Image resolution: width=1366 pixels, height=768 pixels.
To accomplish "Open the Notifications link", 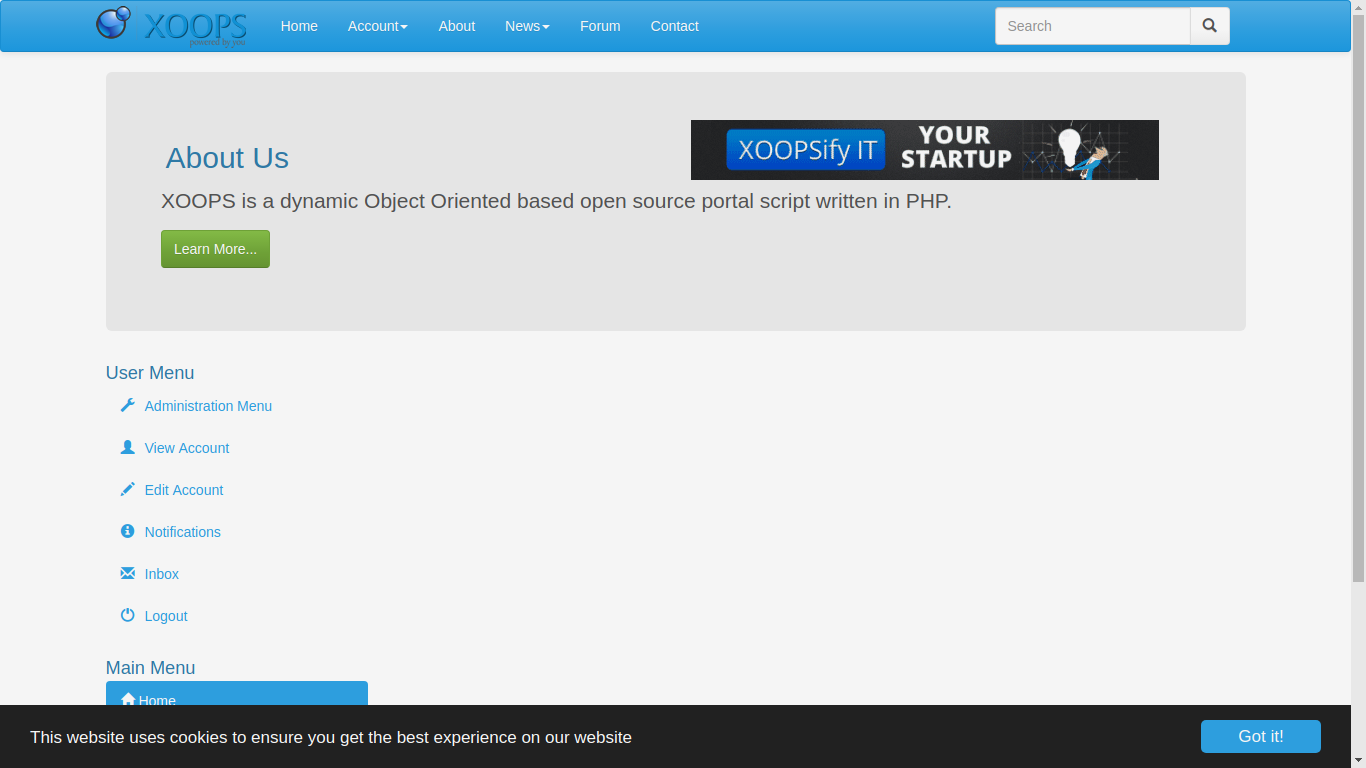I will pos(183,532).
